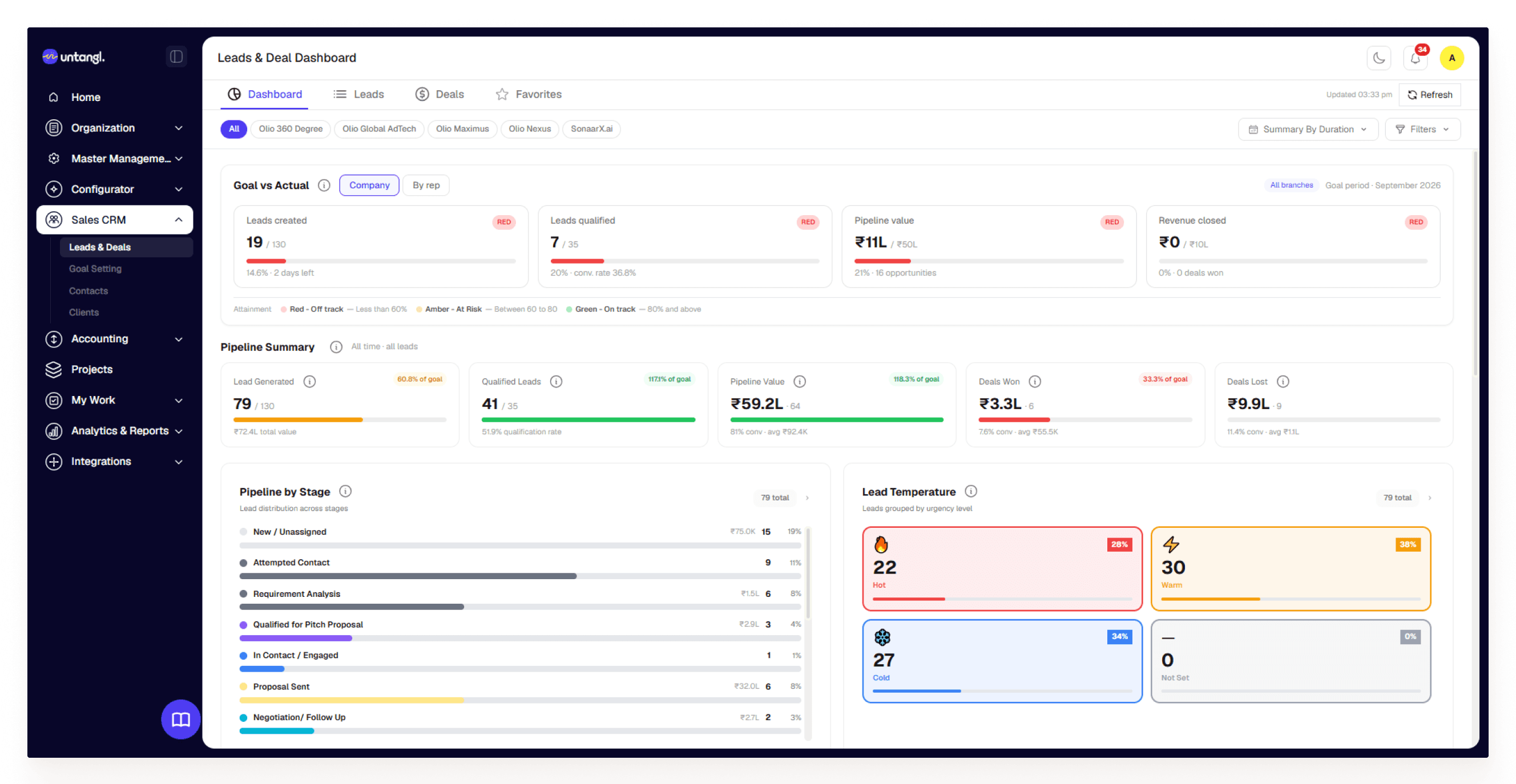The image size is (1516, 784).
Task: Click the Refresh button
Action: [x=1429, y=95]
